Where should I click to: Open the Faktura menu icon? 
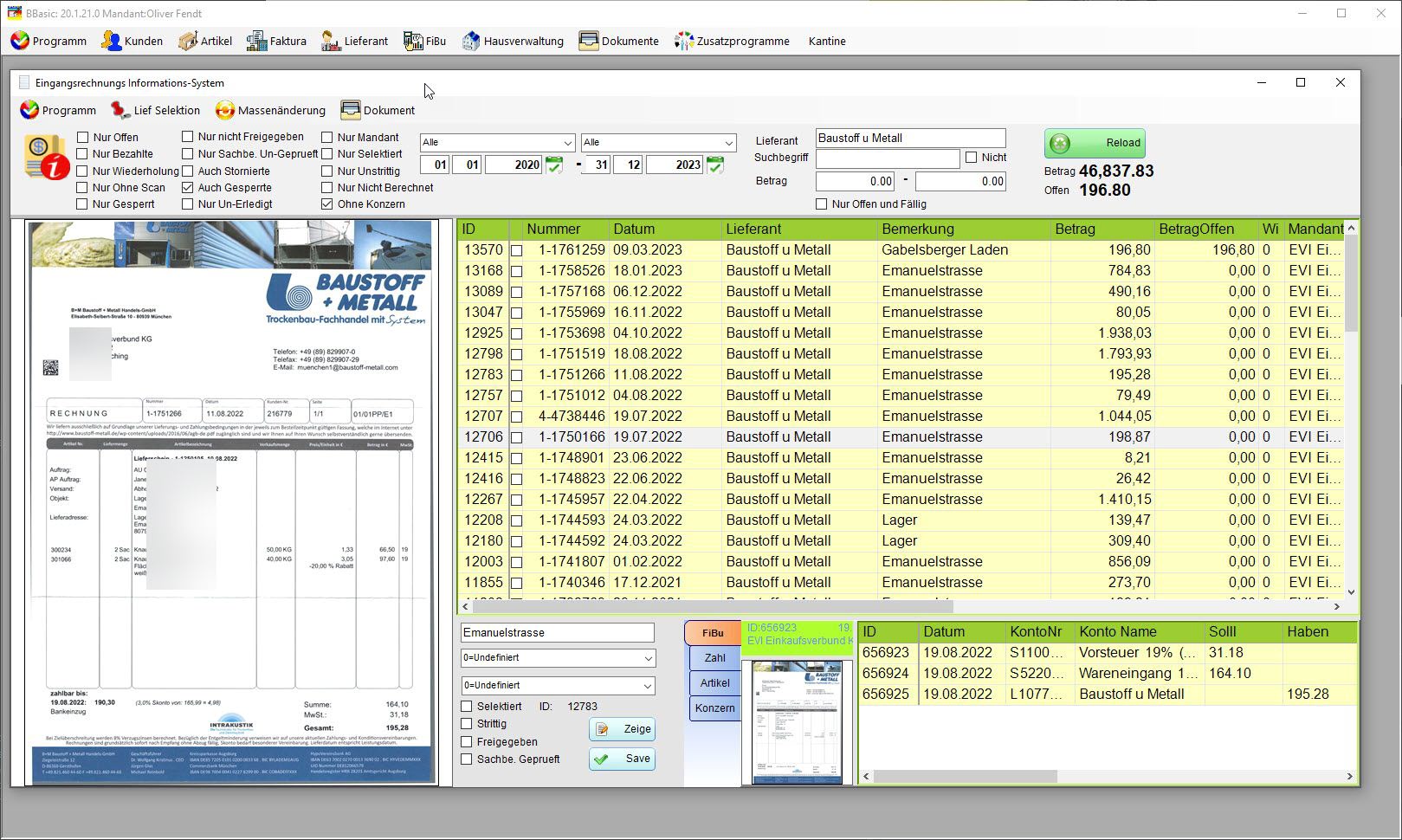coord(256,41)
